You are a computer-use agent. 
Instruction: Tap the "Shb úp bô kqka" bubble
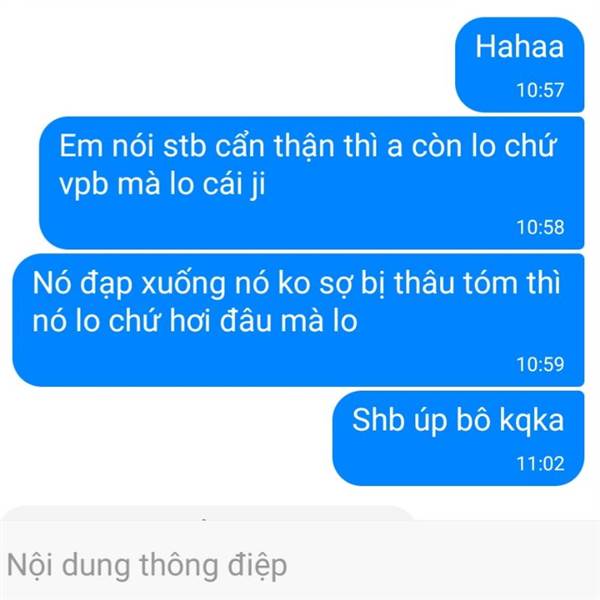[x=458, y=438]
